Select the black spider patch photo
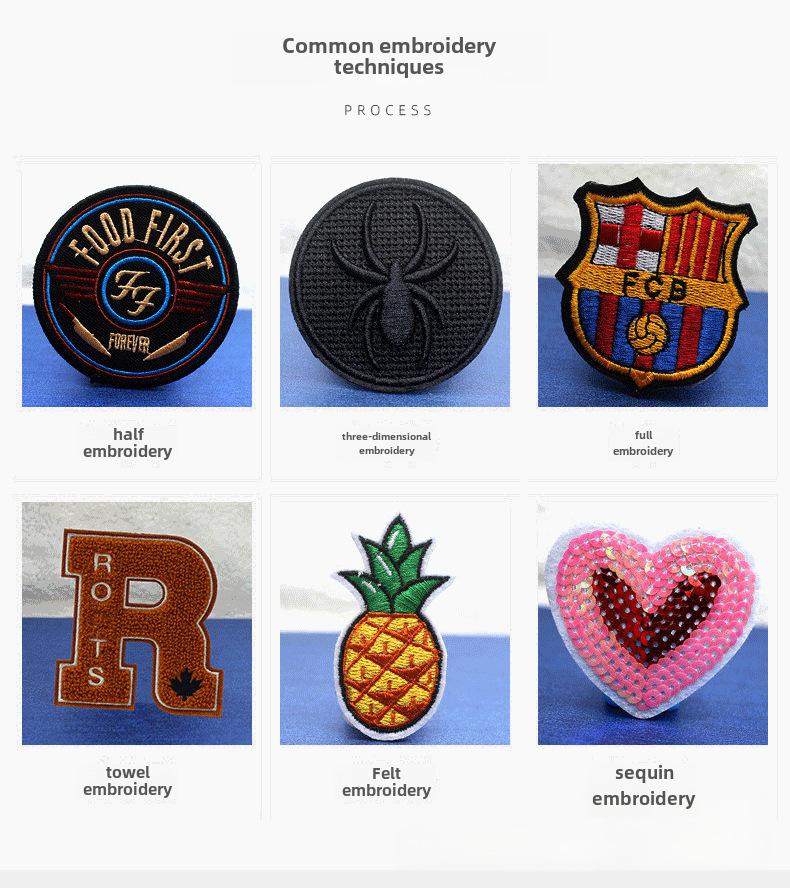The height and width of the screenshot is (888, 790). pos(395,285)
